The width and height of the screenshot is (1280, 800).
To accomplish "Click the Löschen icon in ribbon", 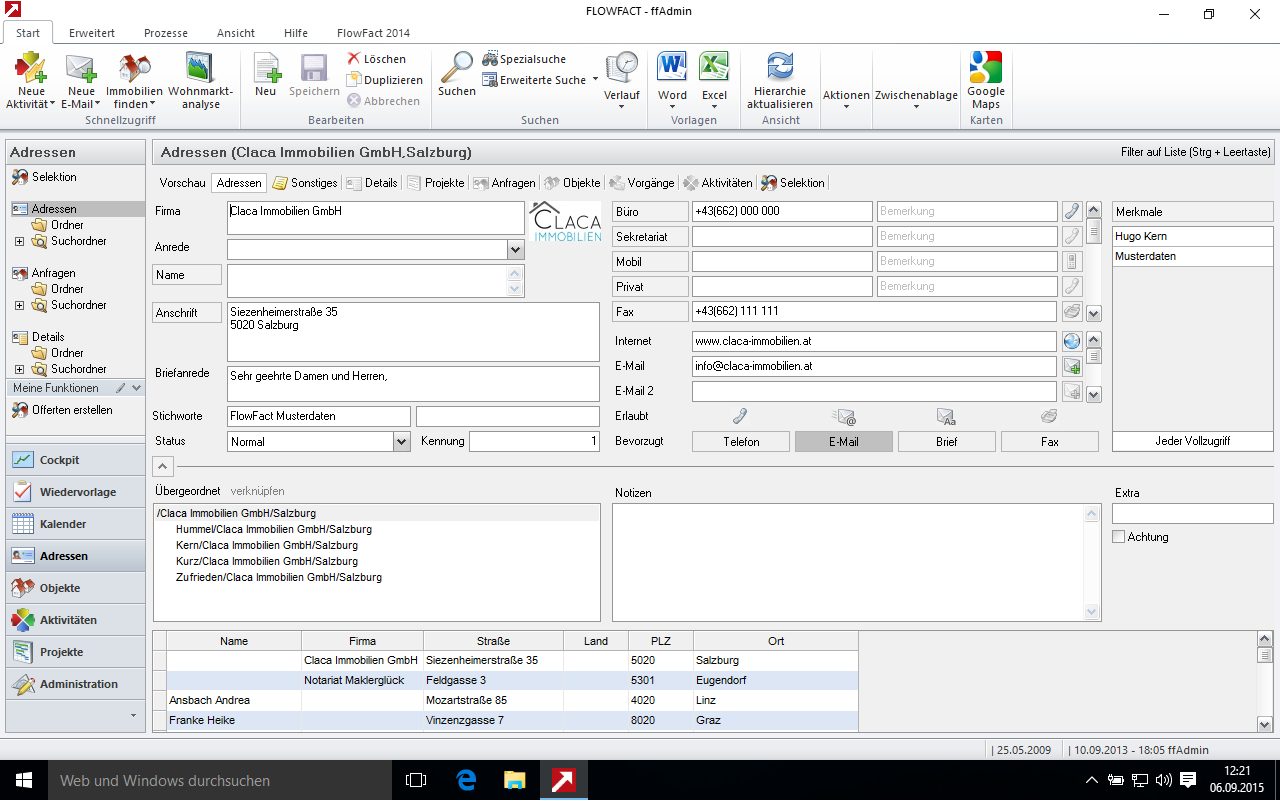I will (354, 59).
